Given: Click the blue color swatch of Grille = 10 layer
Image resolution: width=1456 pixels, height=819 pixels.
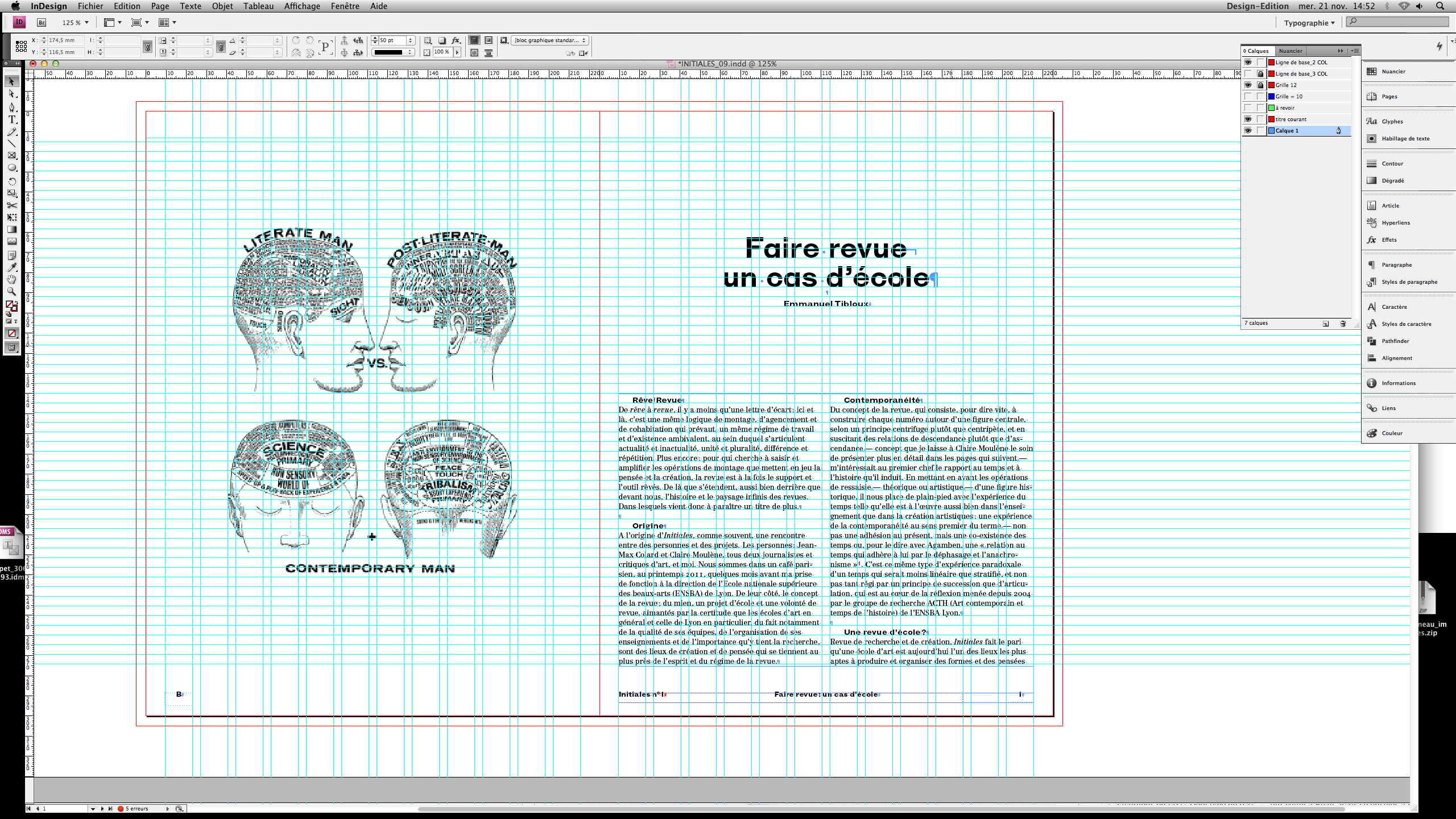Looking at the screenshot, I should point(1271,96).
